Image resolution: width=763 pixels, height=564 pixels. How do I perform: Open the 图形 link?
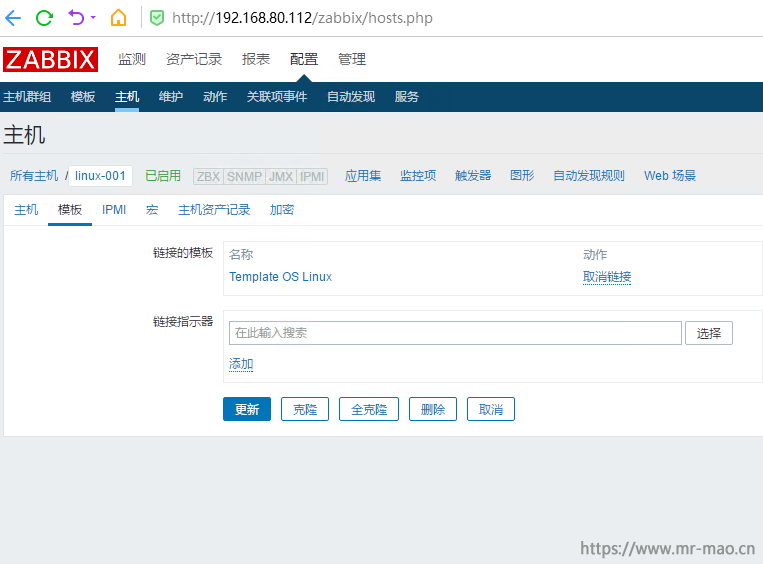(522, 176)
